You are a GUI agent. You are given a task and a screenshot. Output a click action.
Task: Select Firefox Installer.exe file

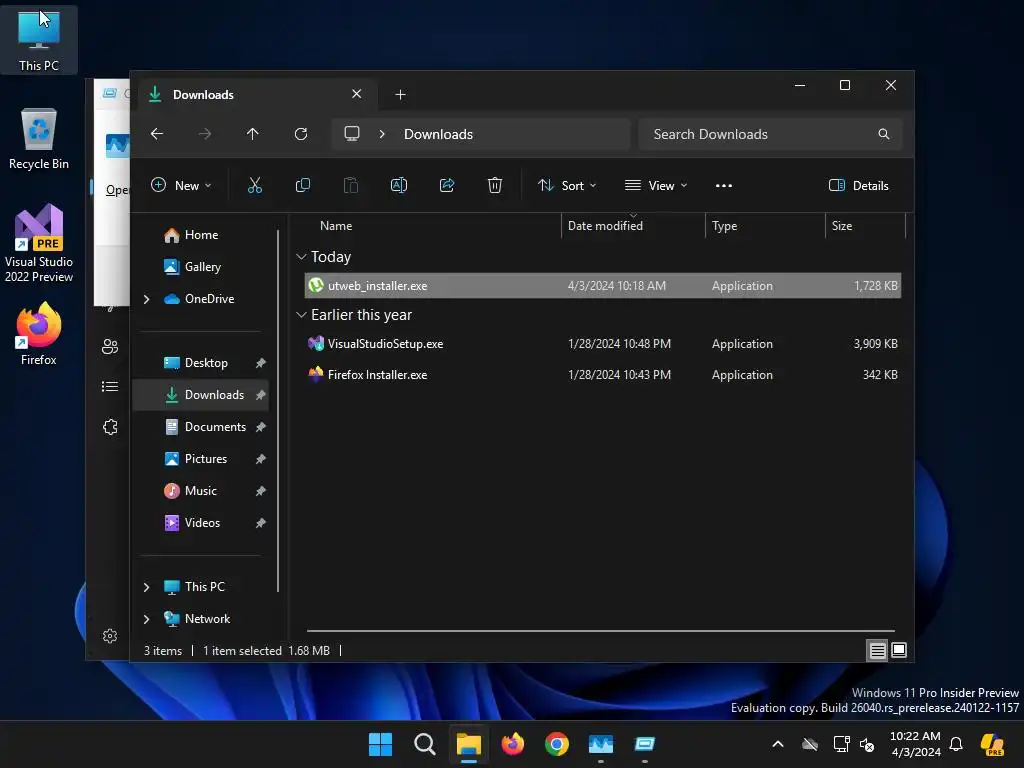coord(603,375)
